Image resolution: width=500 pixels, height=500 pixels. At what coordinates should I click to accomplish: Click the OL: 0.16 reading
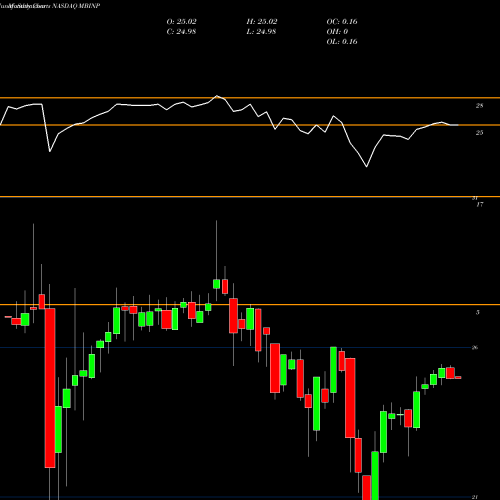pos(342,42)
